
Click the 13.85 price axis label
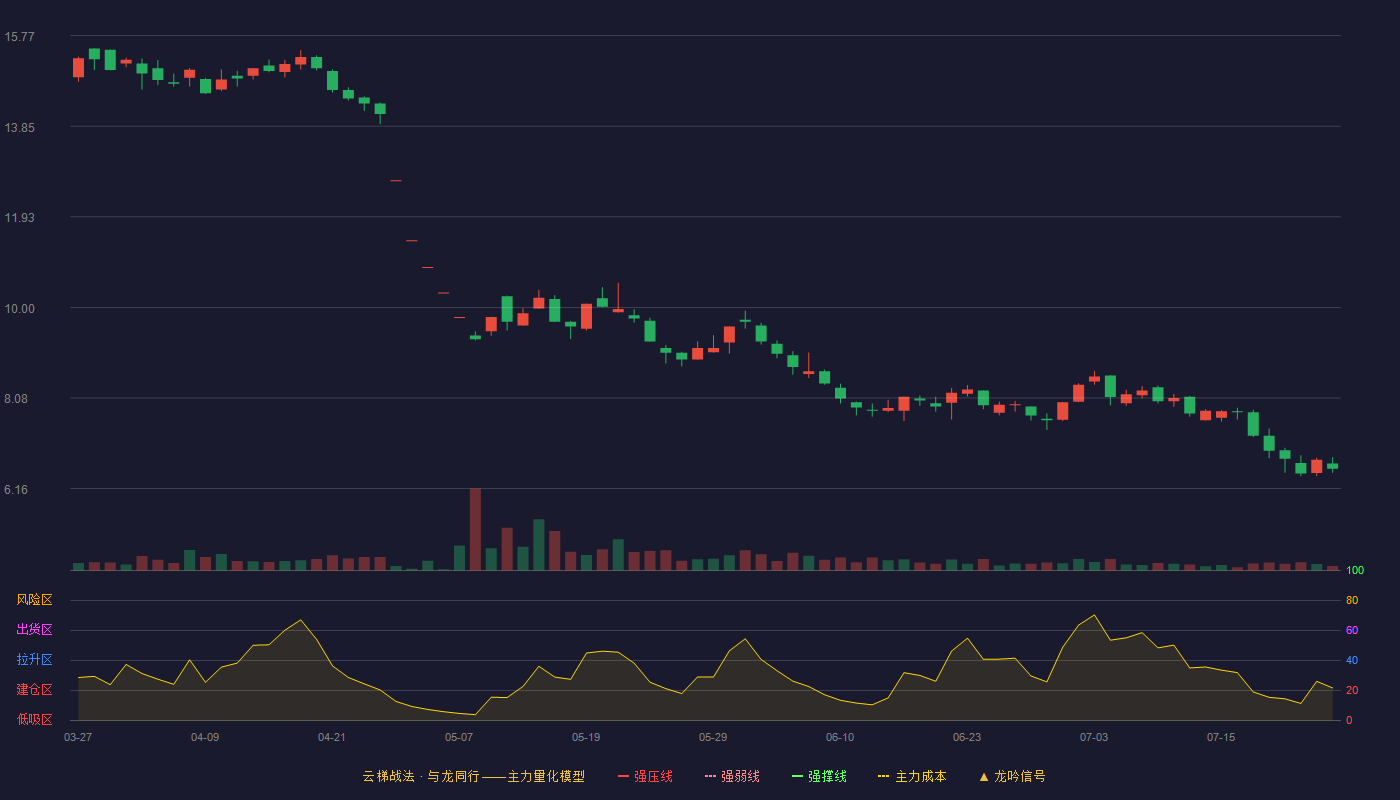point(19,128)
